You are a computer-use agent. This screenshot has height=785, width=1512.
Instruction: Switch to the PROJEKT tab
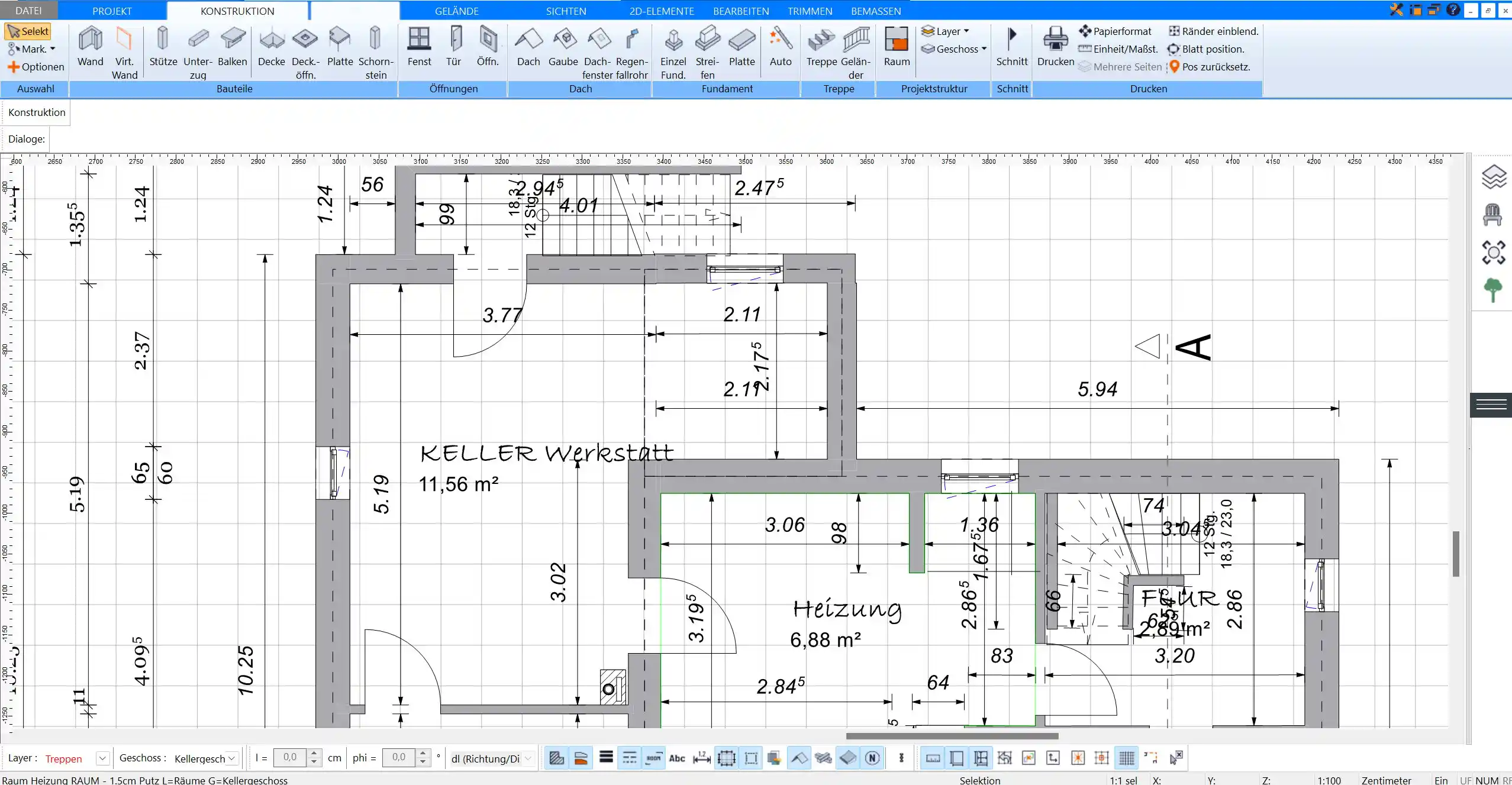(112, 11)
